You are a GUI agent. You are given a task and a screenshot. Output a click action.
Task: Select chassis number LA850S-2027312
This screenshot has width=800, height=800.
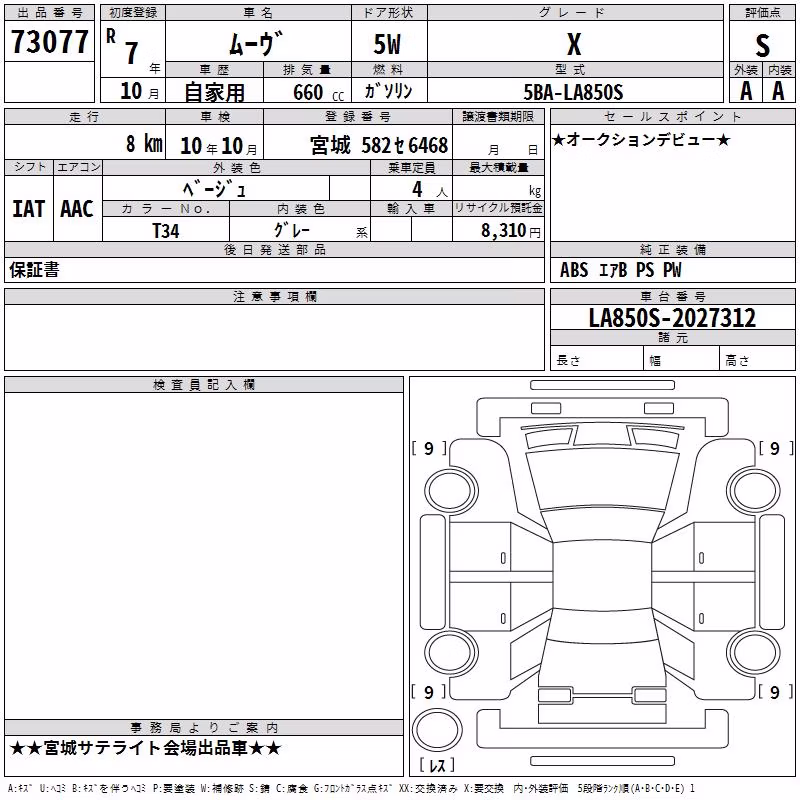click(x=672, y=317)
